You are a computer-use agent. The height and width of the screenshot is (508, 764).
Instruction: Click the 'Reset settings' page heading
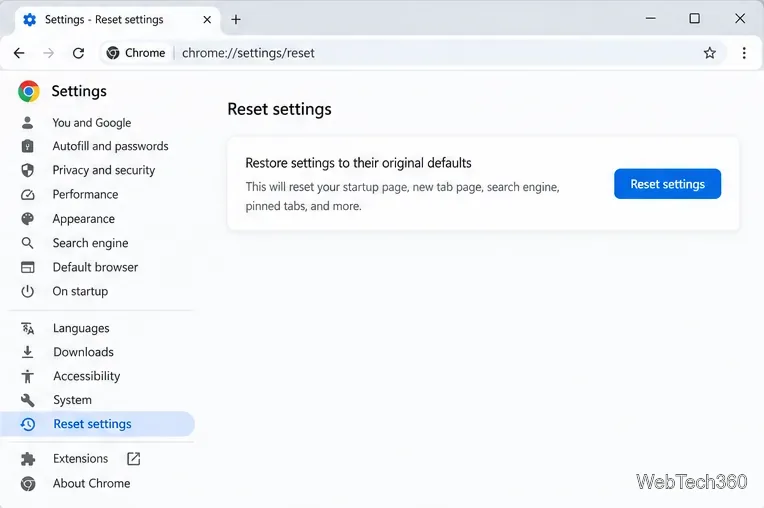(x=279, y=109)
